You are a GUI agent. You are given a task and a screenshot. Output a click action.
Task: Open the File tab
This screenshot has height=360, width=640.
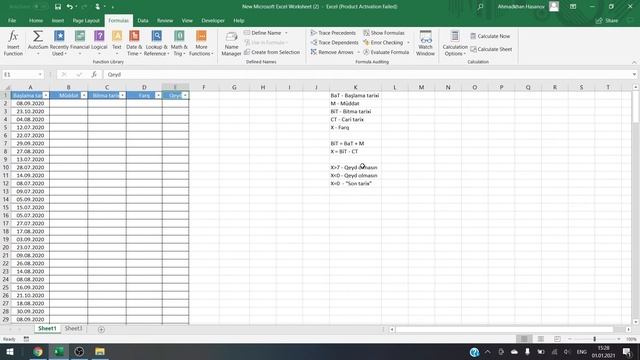[x=12, y=20]
